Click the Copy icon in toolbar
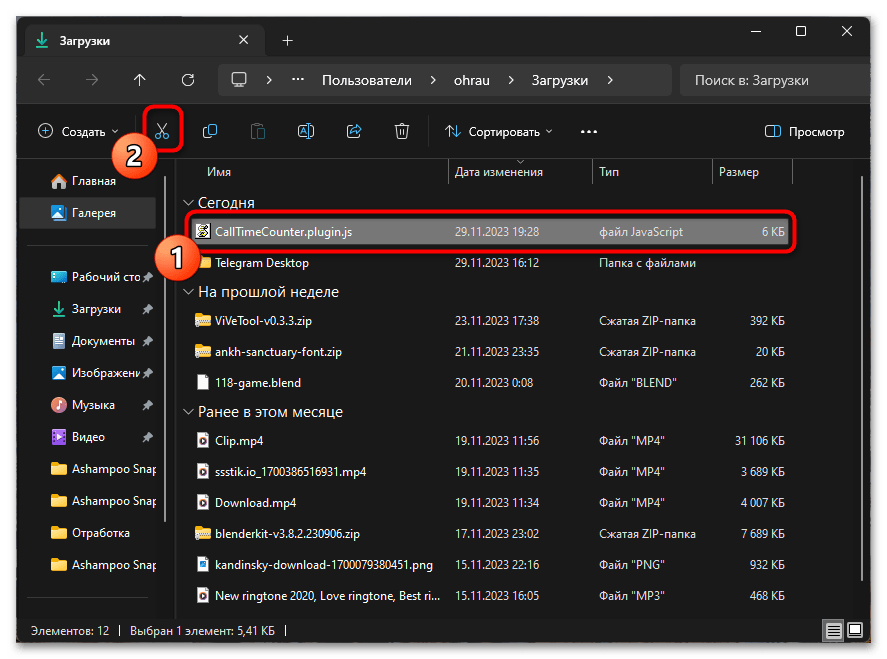Viewport: 887px width, 659px height. 210,131
